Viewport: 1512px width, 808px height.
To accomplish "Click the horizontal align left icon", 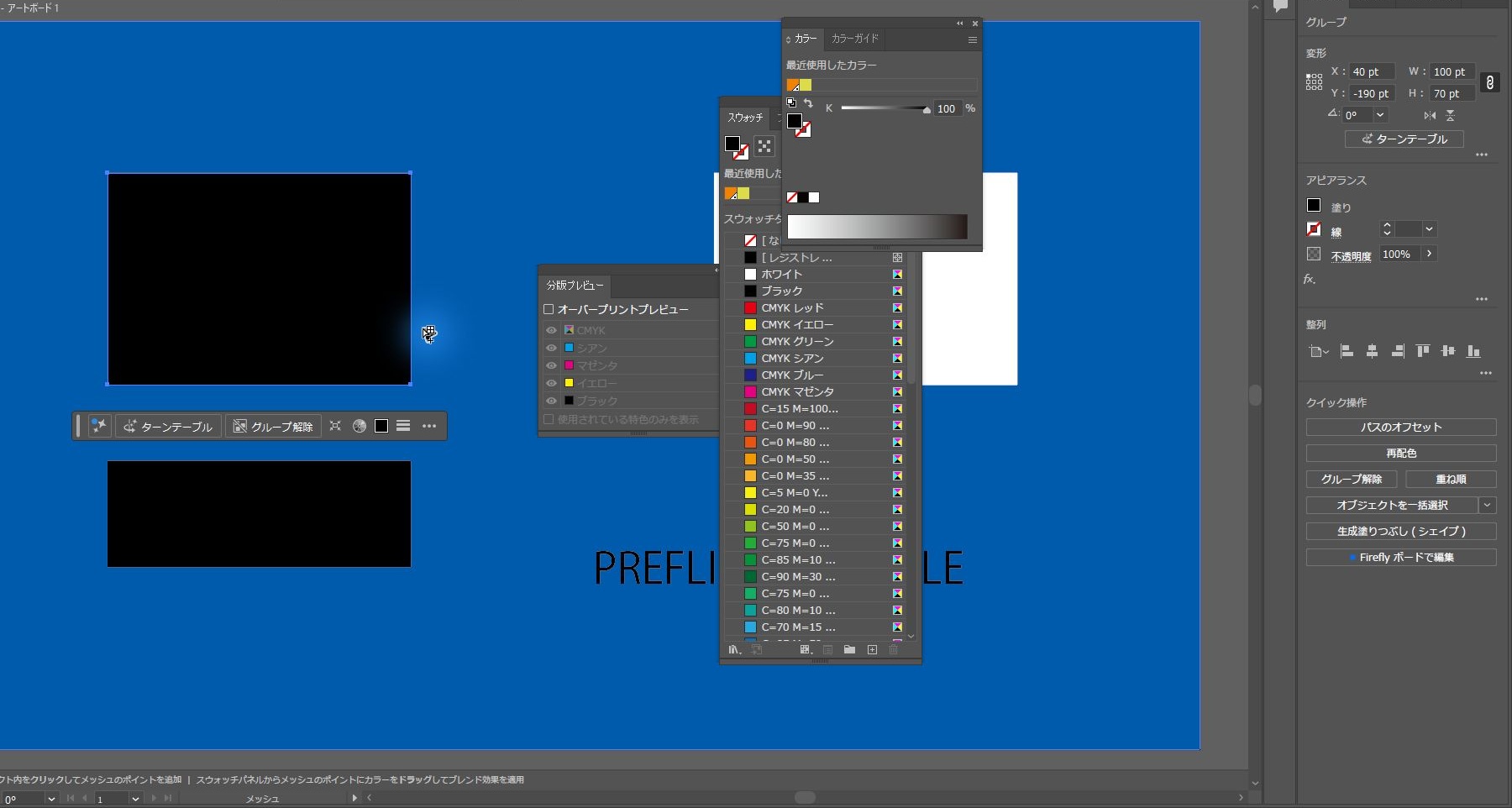I will (x=1347, y=351).
